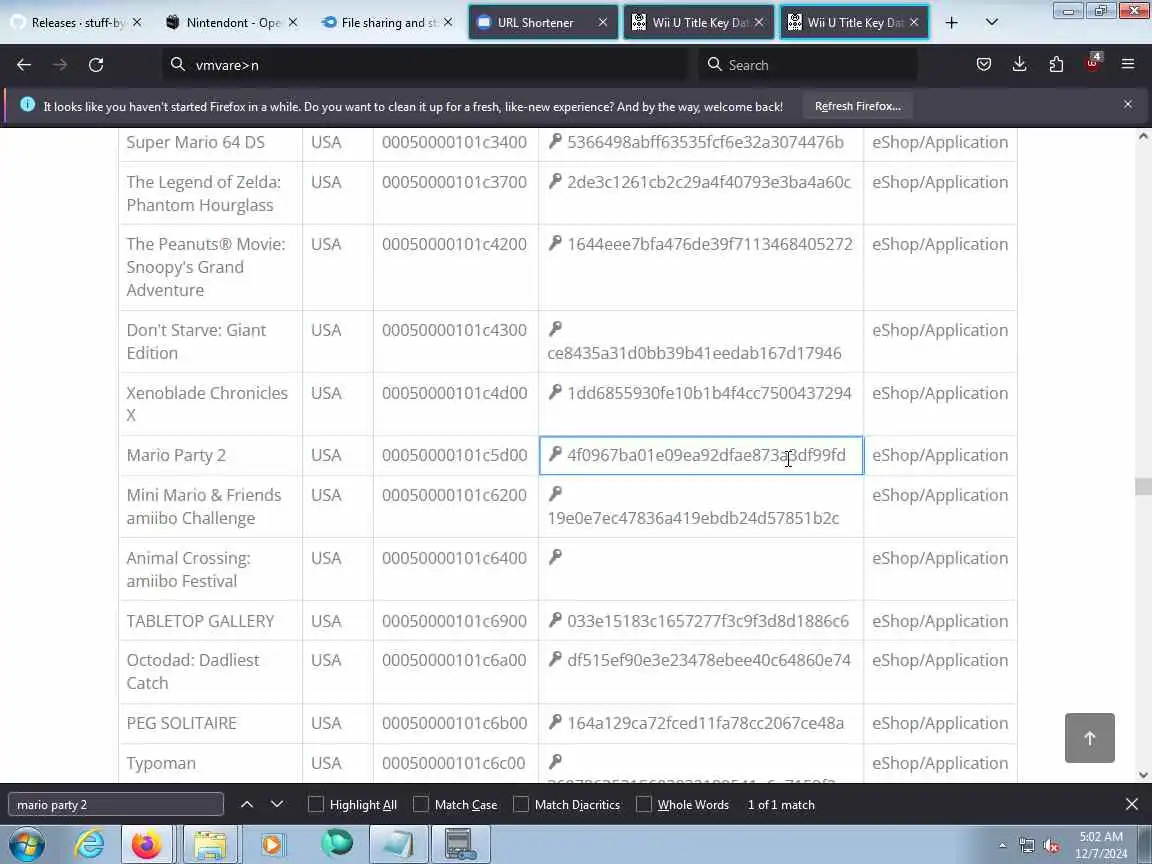Click the address bar with vmvare>n

426,65
